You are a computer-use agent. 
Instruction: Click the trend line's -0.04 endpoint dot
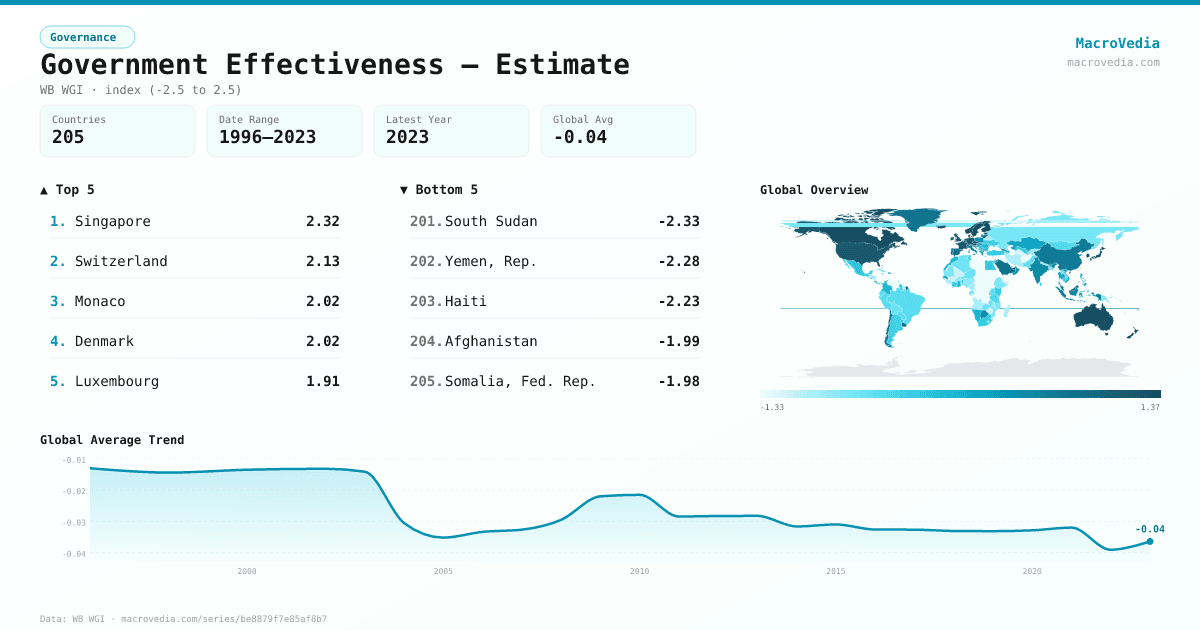1149,541
